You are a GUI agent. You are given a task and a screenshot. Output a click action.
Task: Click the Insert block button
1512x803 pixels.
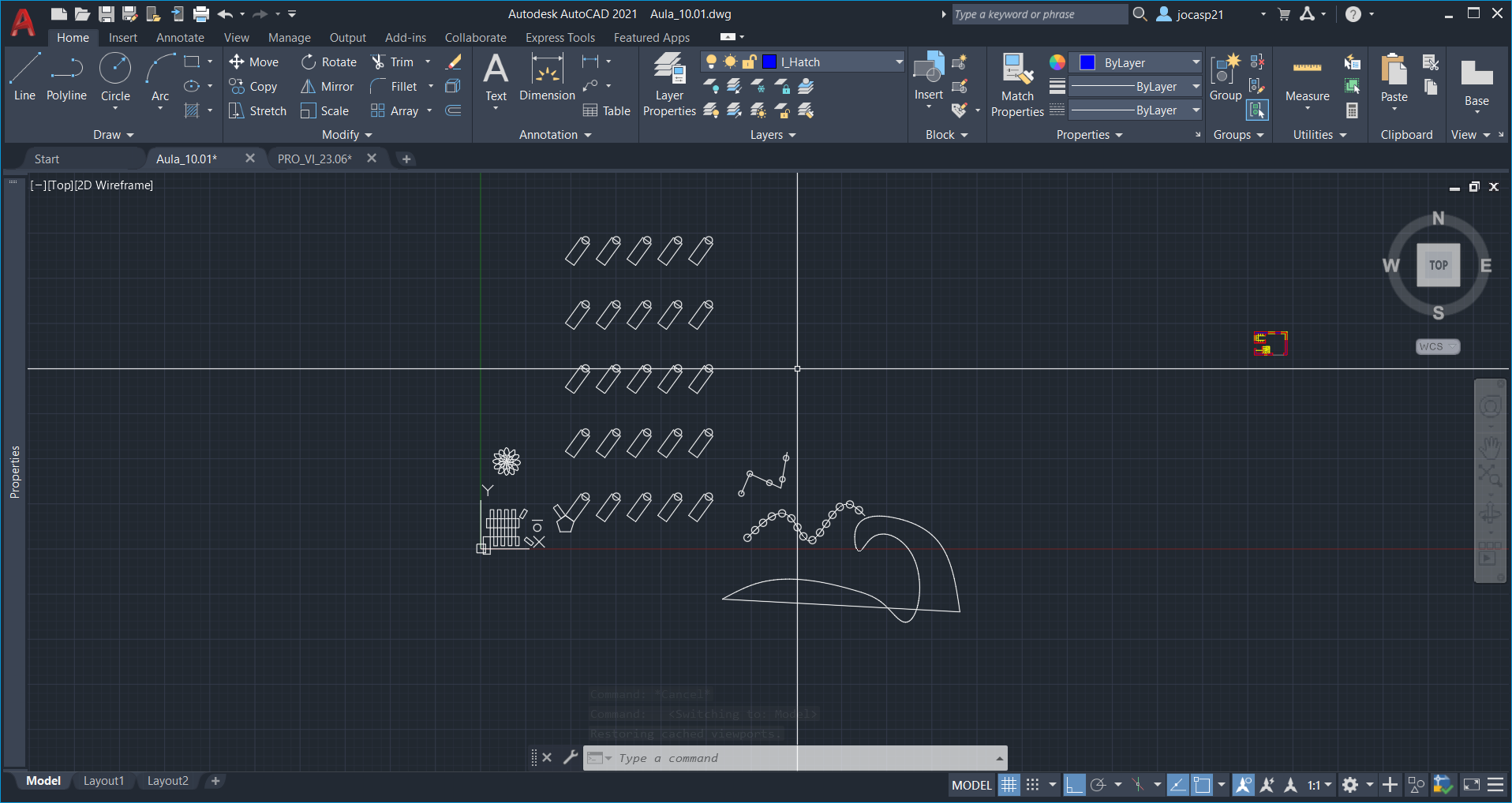(929, 77)
